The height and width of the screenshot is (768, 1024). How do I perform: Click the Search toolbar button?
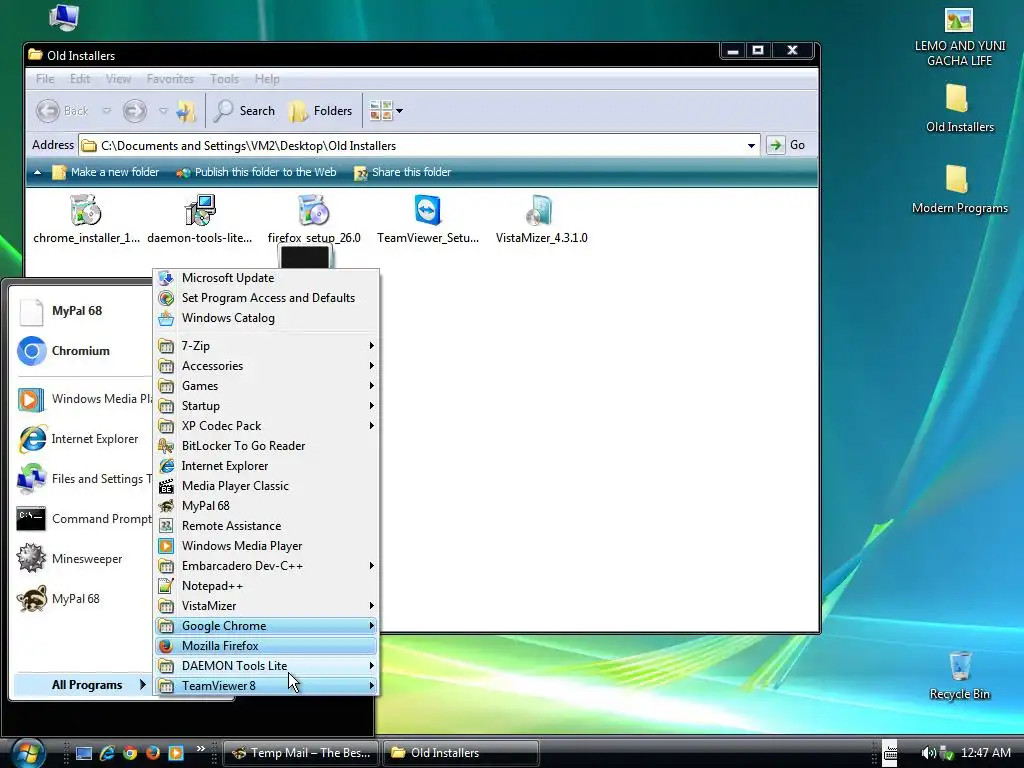(245, 111)
